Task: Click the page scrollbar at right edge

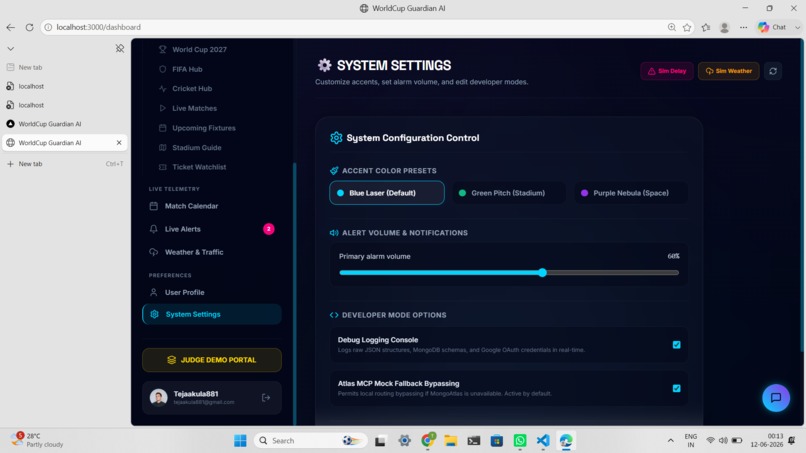Action: [x=801, y=195]
